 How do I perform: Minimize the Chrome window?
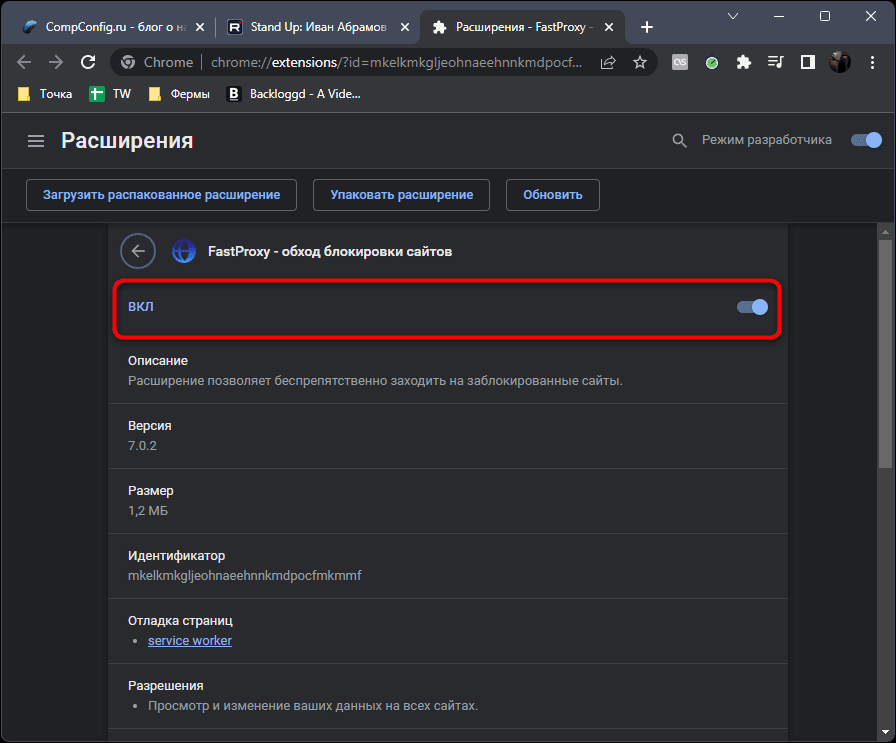779,16
